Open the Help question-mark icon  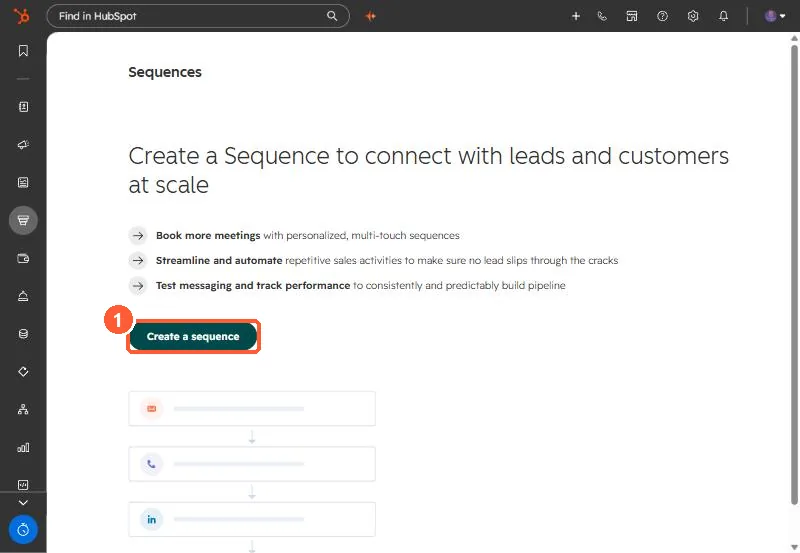point(662,16)
